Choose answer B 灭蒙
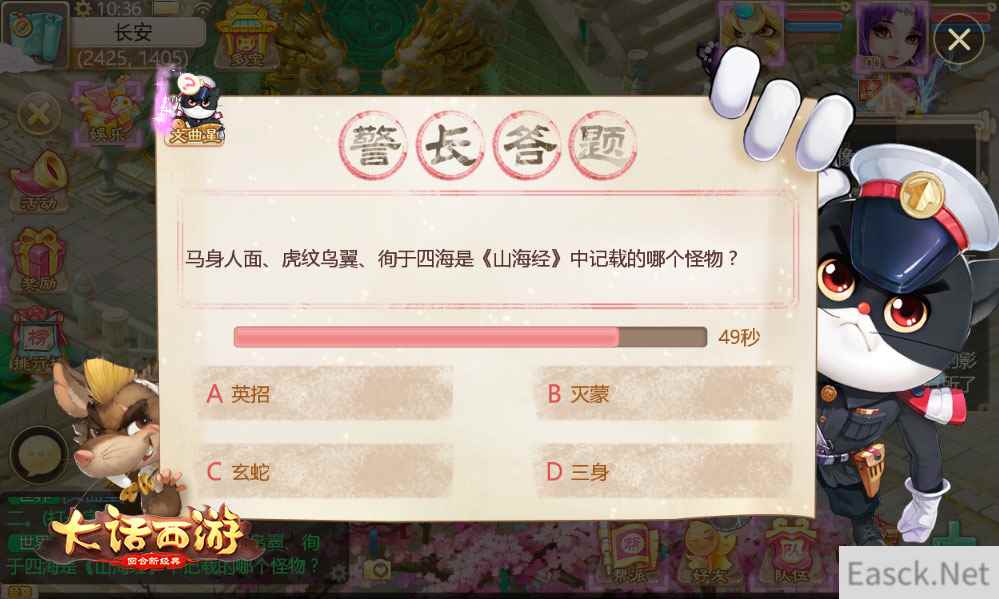The width and height of the screenshot is (999, 599). [664, 393]
